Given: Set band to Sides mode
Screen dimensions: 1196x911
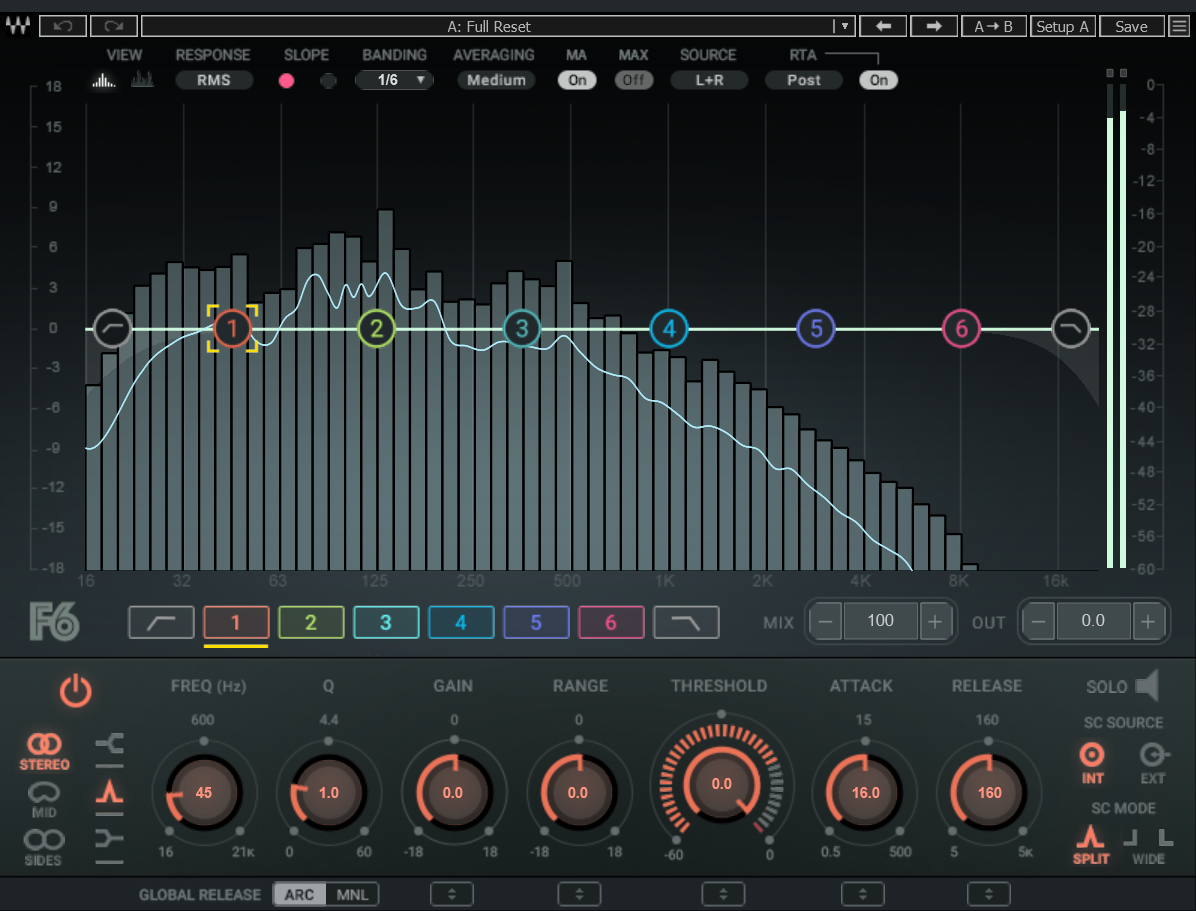Looking at the screenshot, I should (x=43, y=848).
